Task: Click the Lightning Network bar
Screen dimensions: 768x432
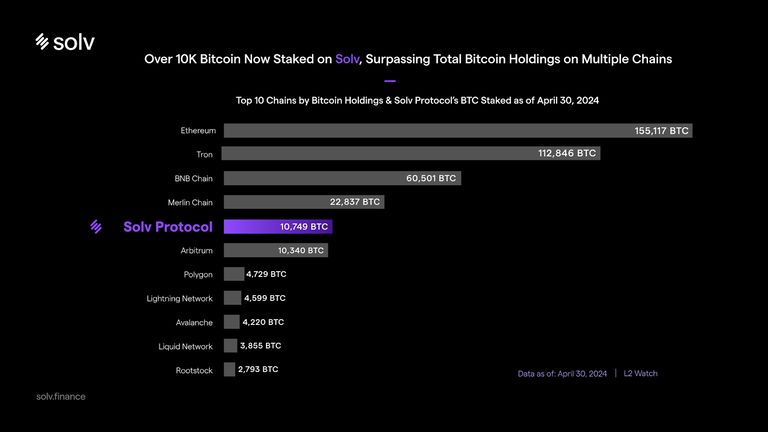Action: (x=233, y=298)
